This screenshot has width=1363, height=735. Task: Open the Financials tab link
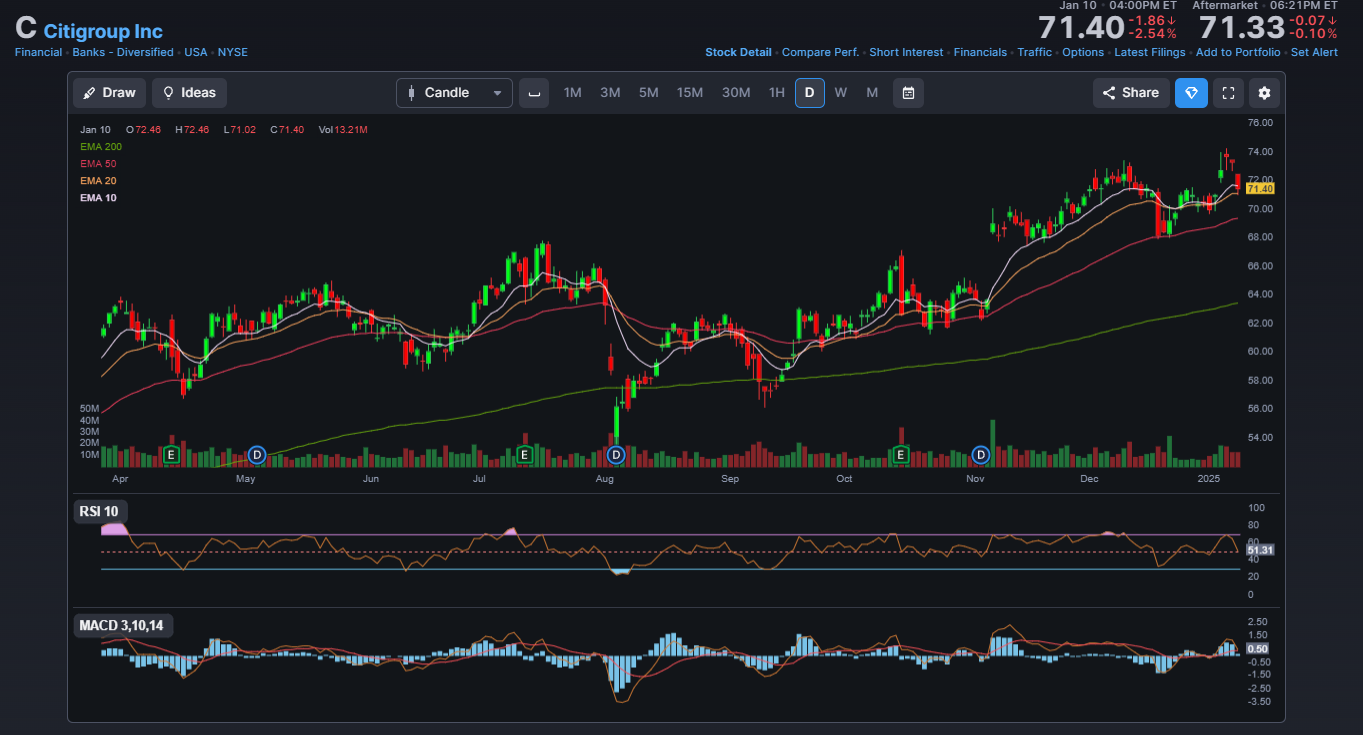pyautogui.click(x=980, y=52)
